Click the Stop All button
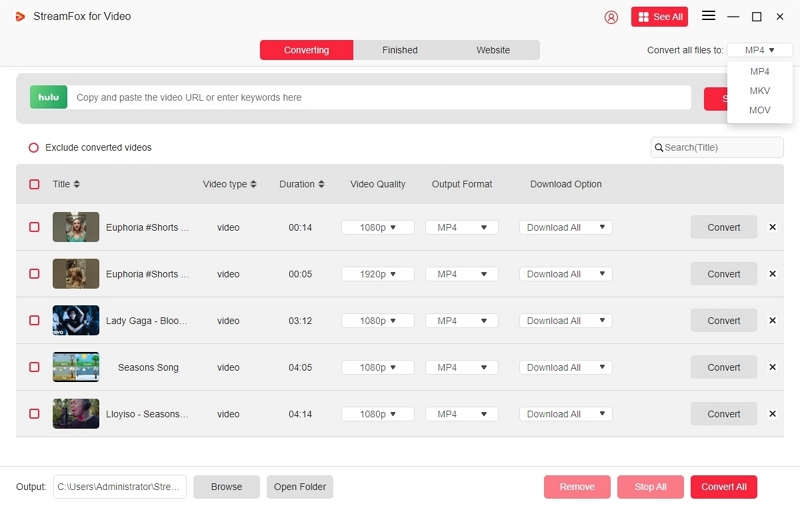 tap(651, 487)
